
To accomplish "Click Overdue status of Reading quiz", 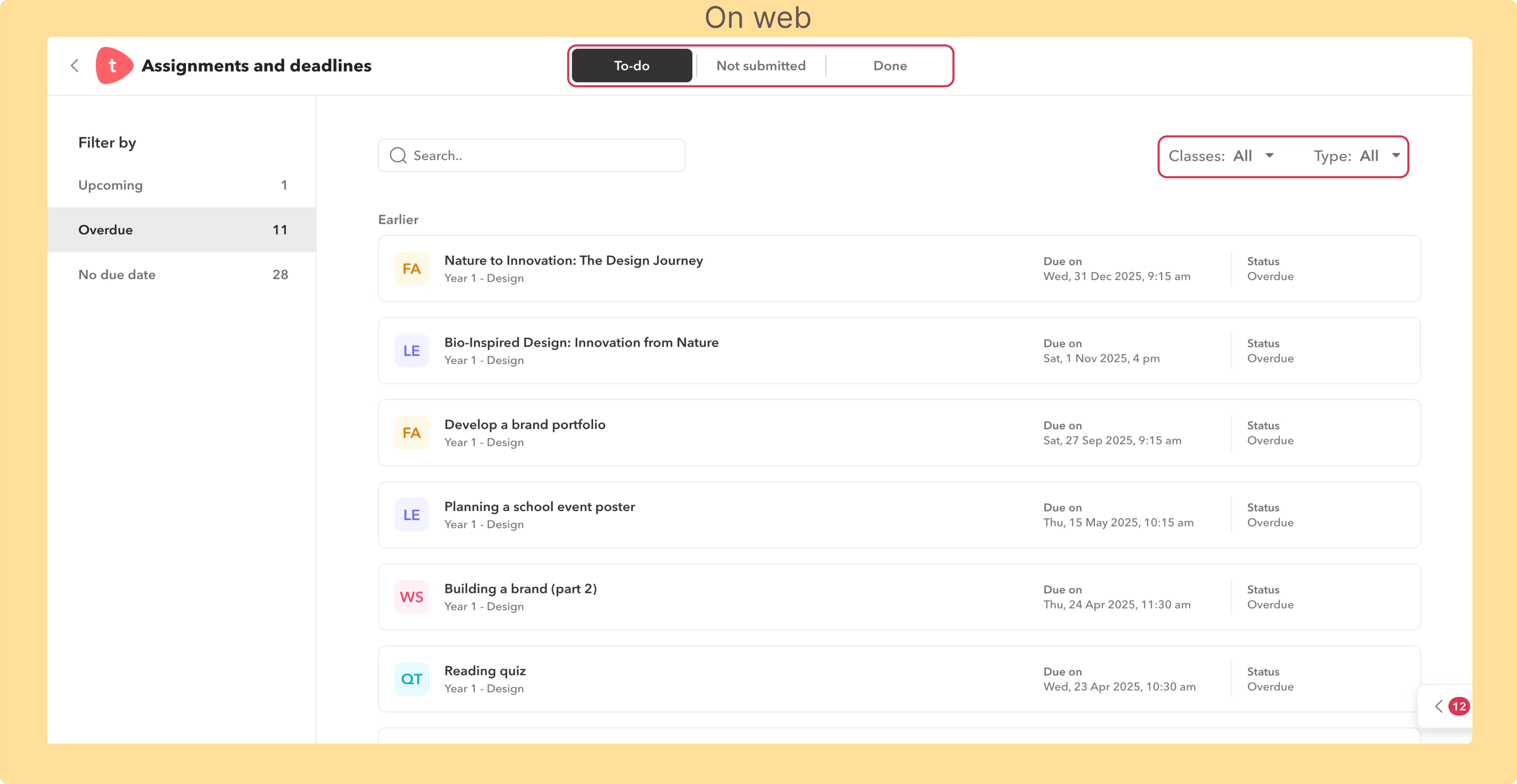I will [1270, 687].
